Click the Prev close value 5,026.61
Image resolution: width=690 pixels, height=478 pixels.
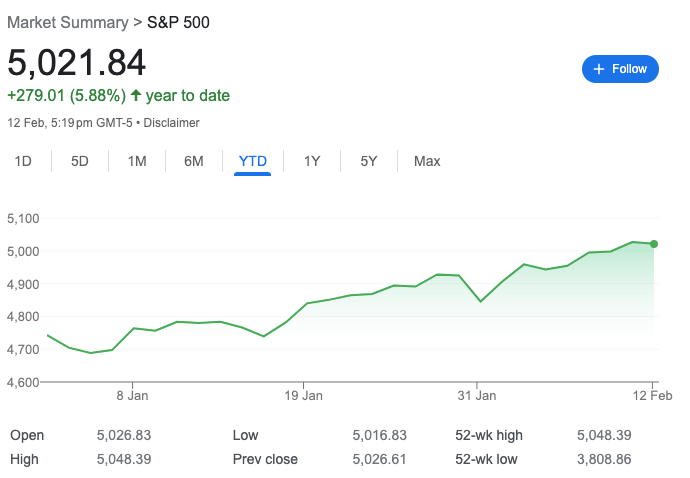click(380, 459)
